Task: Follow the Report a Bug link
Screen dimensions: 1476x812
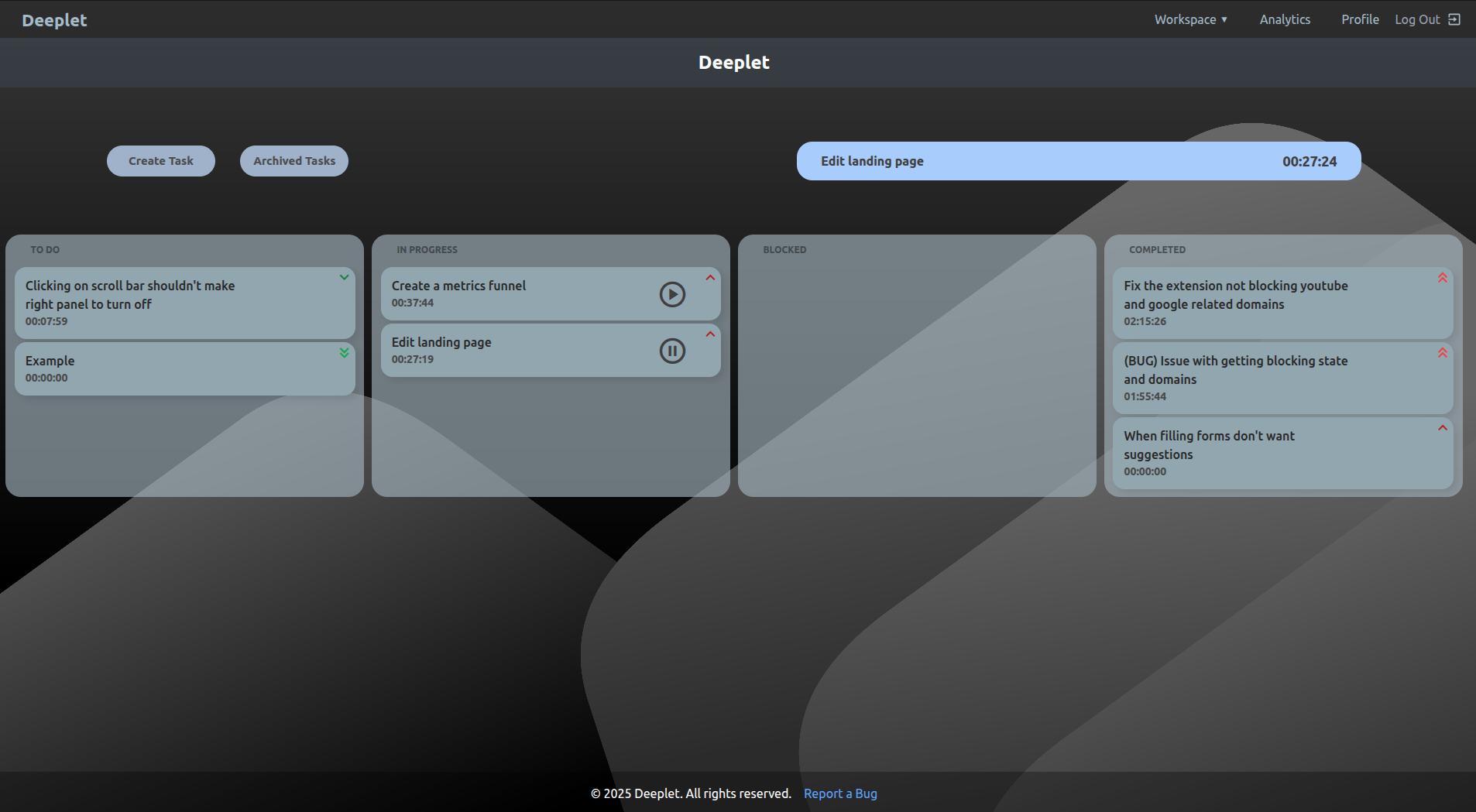Action: click(x=839, y=793)
